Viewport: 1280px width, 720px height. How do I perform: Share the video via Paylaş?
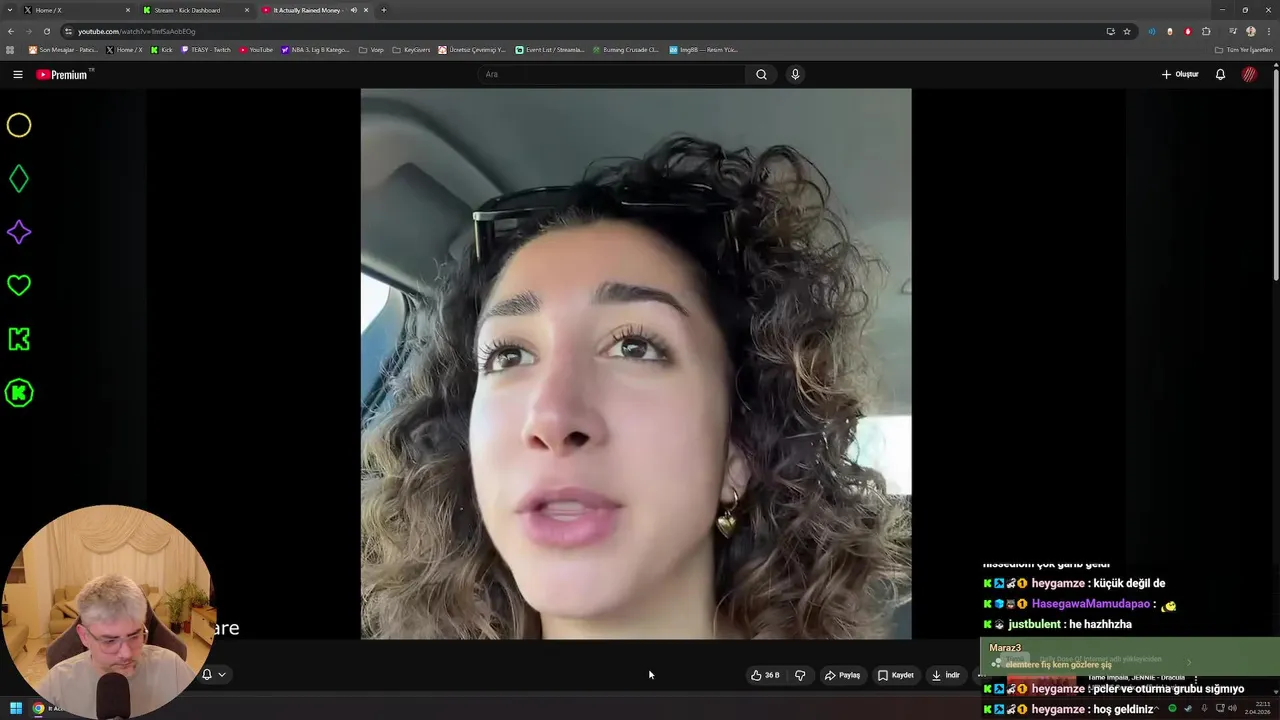(842, 675)
